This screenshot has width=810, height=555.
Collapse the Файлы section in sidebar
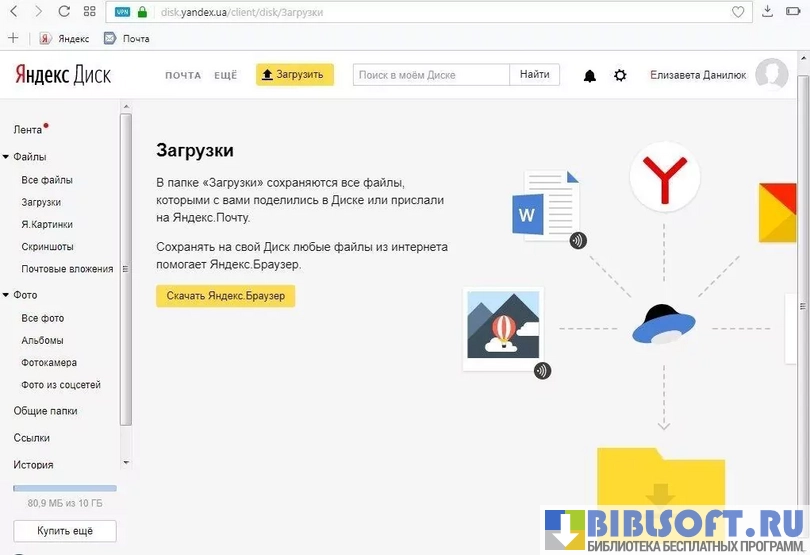(x=6, y=157)
